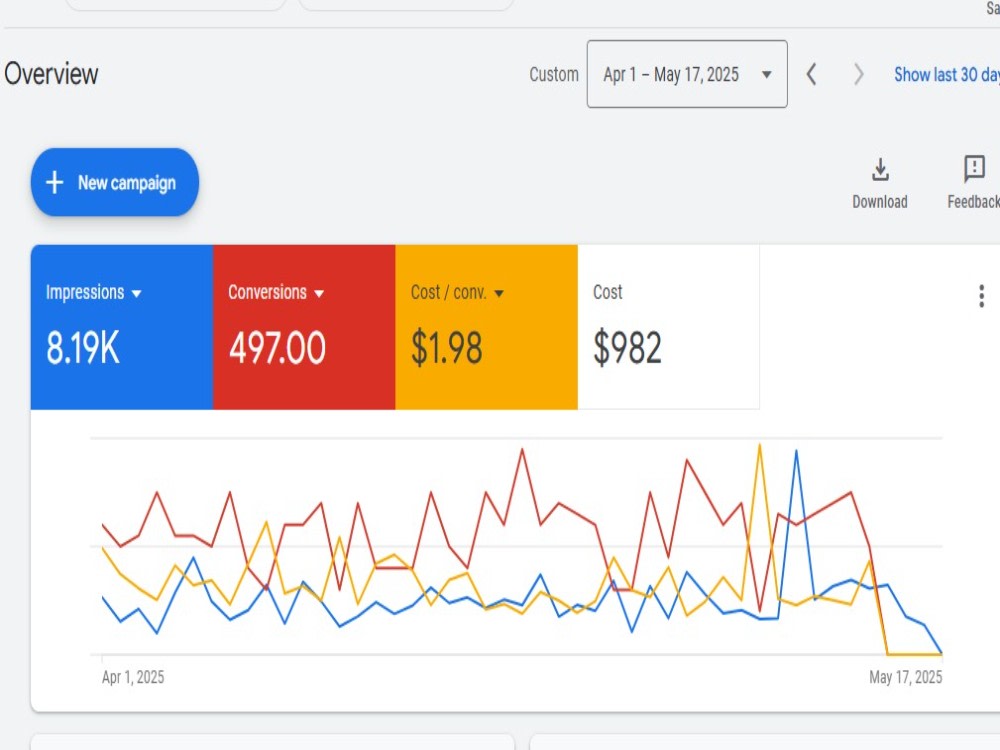1000x750 pixels.
Task: Open the date range dropdown Apr 1 – May 17, 2025
Action: pos(687,74)
